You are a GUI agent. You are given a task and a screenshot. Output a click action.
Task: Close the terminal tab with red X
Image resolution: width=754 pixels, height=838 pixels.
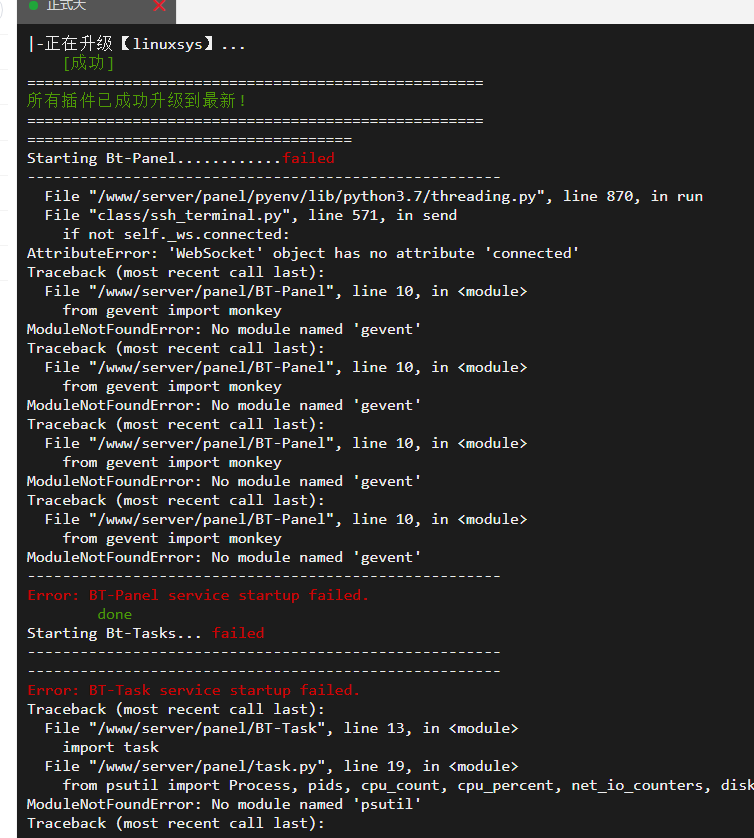[160, 6]
